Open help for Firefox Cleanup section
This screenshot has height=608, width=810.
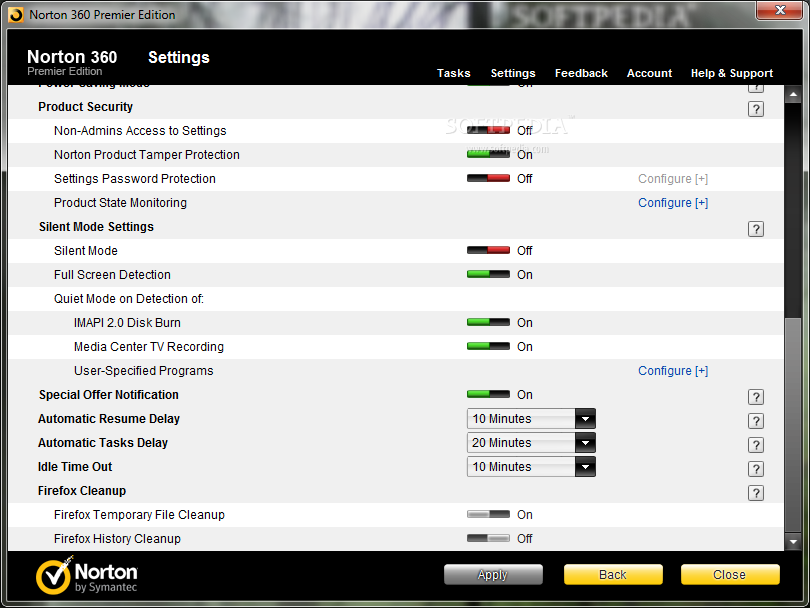[756, 493]
